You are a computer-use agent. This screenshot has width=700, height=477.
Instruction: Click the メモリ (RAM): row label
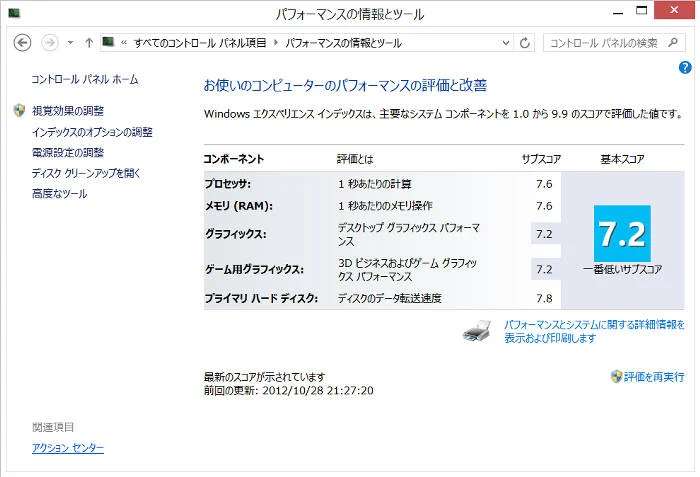pos(238,206)
